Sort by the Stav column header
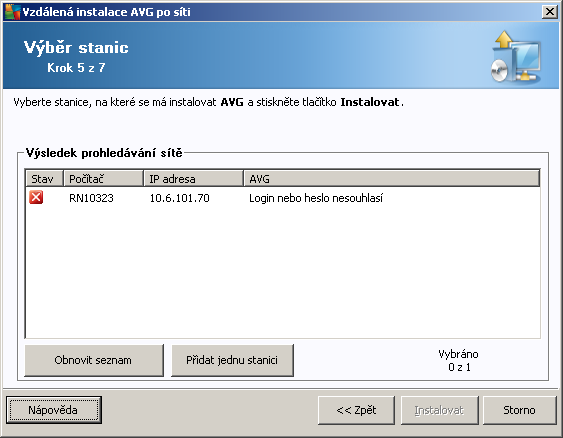The height and width of the screenshot is (438, 563). click(45, 178)
